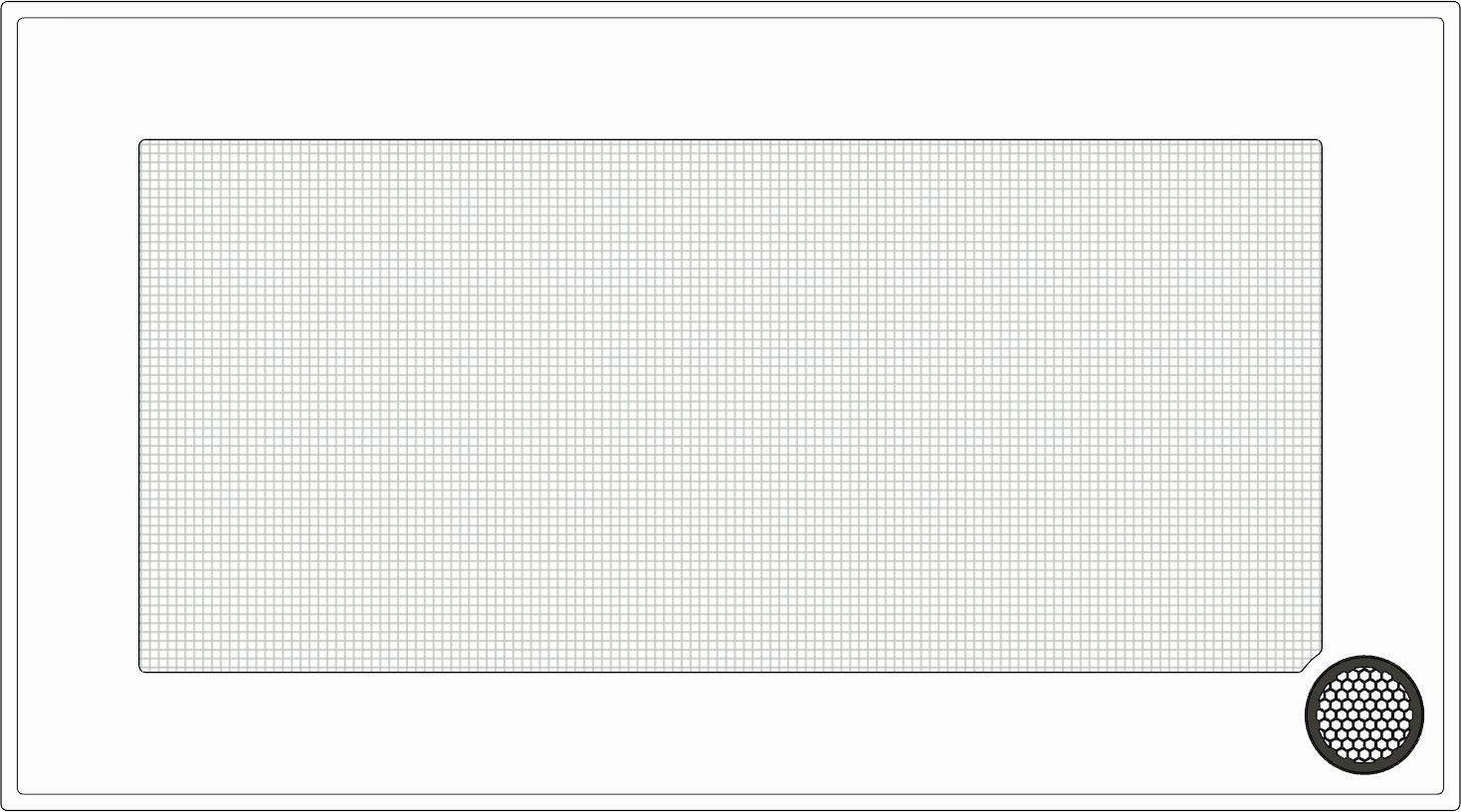Viewport: 1461px width, 812px height.
Task: Click the bottom edge of the mesh panel
Action: pos(730,672)
